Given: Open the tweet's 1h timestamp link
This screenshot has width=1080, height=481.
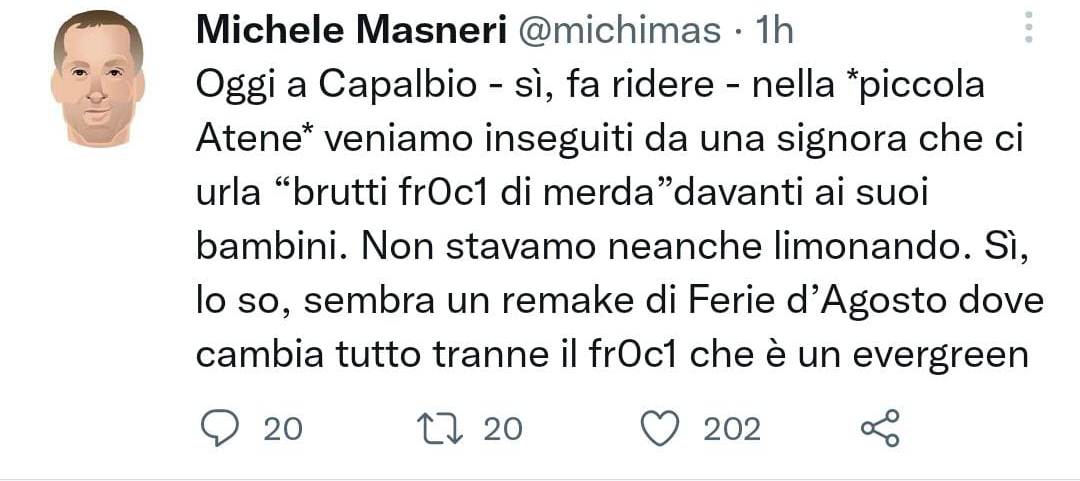Looking at the screenshot, I should tap(774, 31).
